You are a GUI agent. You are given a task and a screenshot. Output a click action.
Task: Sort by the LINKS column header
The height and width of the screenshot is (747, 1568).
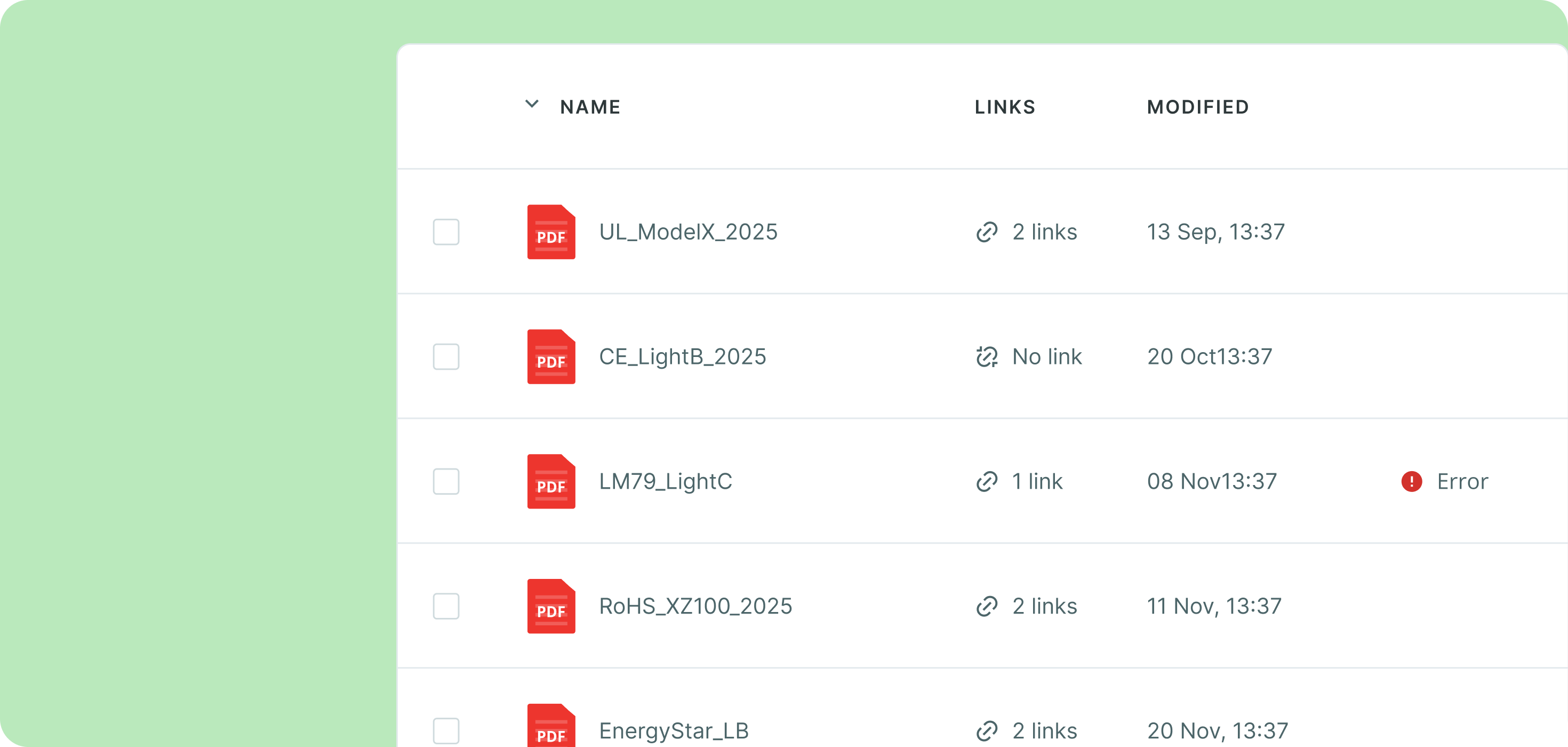pyautogui.click(x=1005, y=107)
